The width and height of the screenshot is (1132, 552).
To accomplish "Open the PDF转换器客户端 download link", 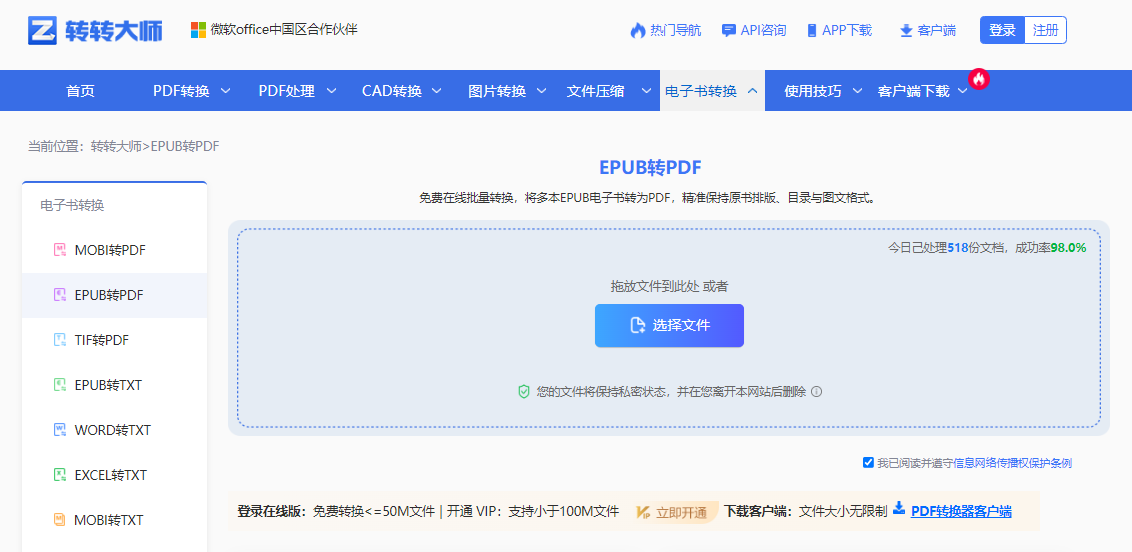I will click(961, 512).
